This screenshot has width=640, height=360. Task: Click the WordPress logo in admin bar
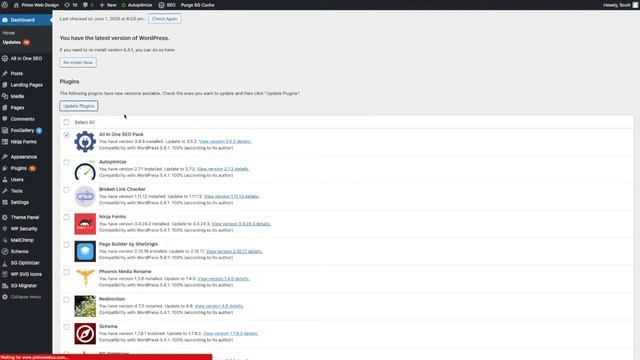(4, 5)
